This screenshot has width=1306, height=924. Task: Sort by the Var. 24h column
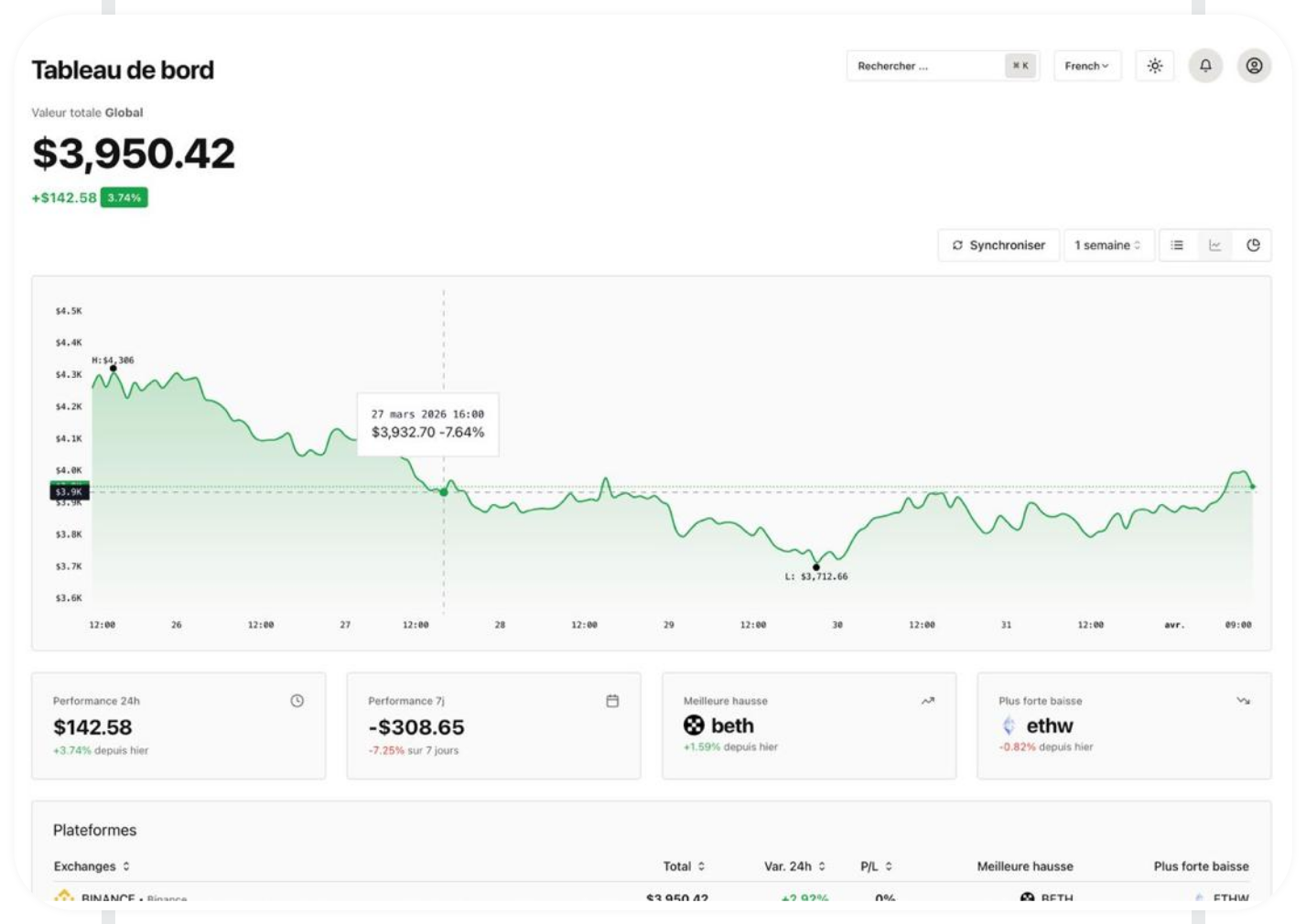click(794, 866)
